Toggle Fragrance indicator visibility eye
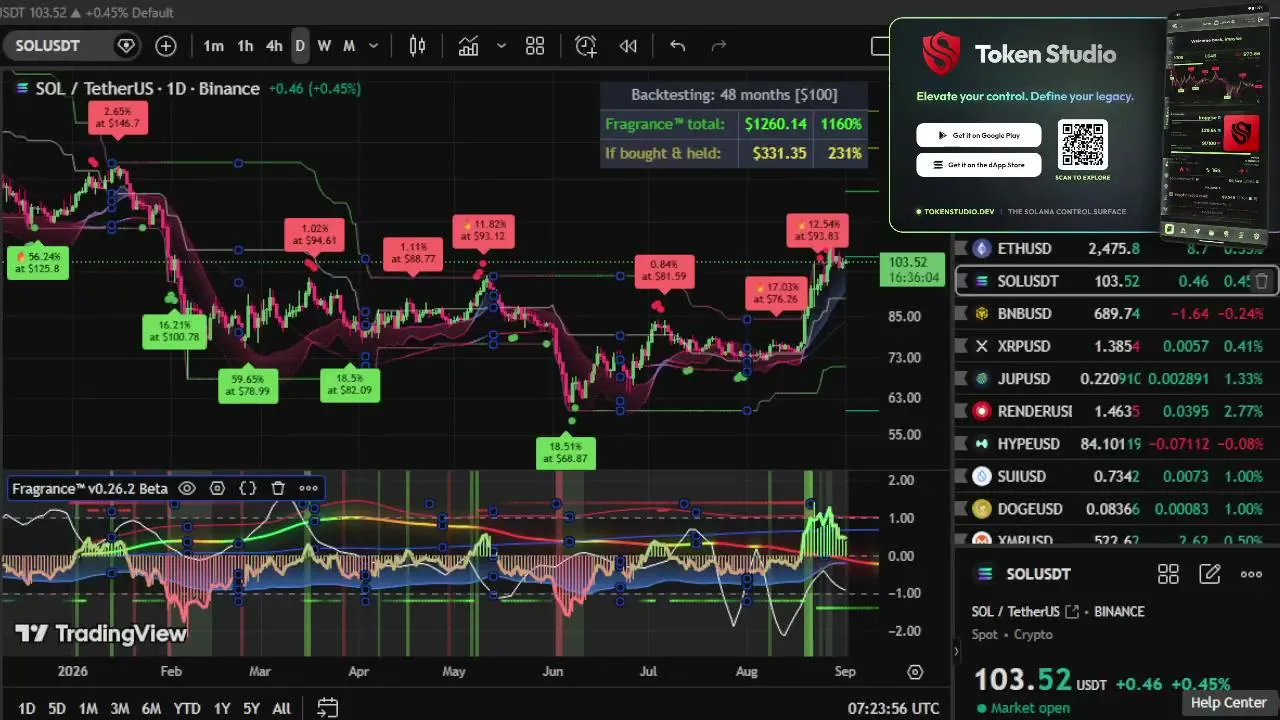1280x720 pixels. point(187,489)
